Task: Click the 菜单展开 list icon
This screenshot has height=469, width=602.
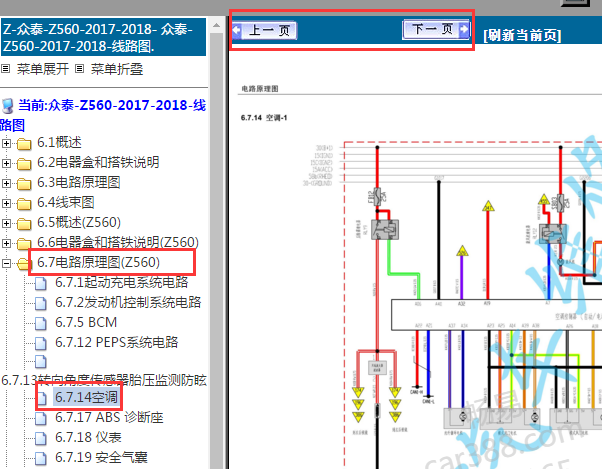Action: 5,69
